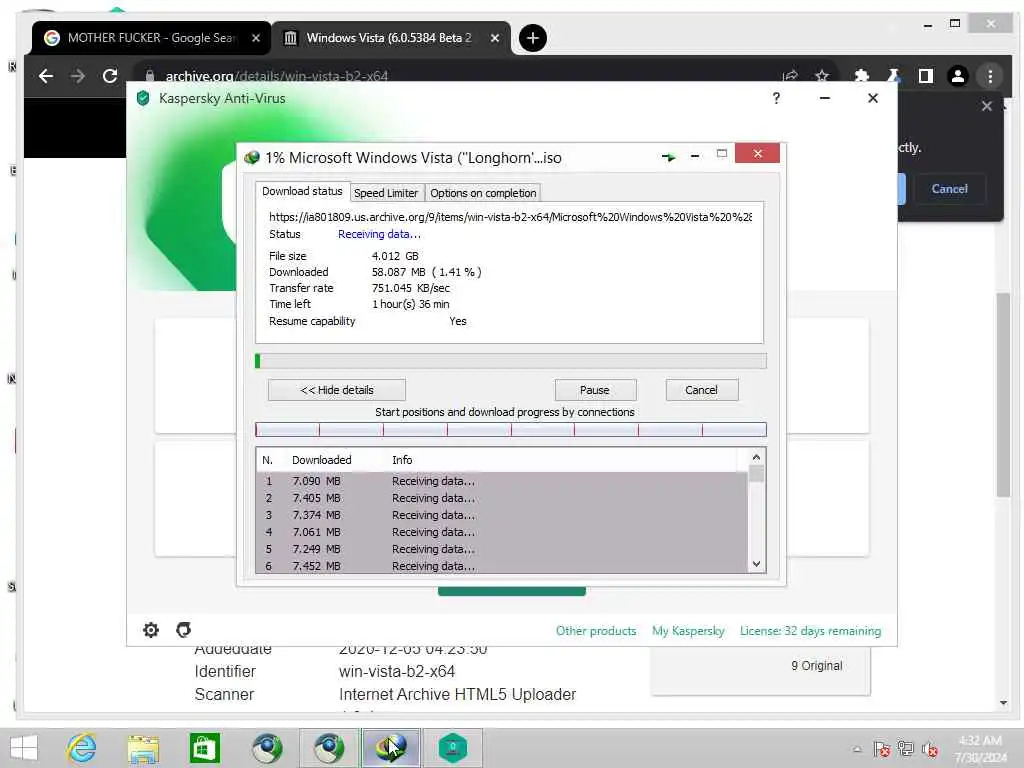
Task: Bookmark this page with the star icon
Action: tap(822, 76)
